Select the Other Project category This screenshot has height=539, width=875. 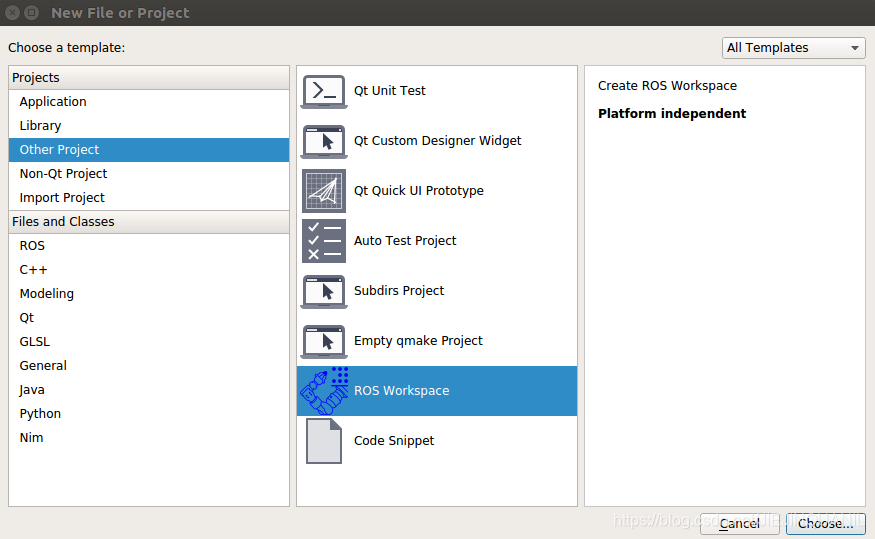pos(149,150)
